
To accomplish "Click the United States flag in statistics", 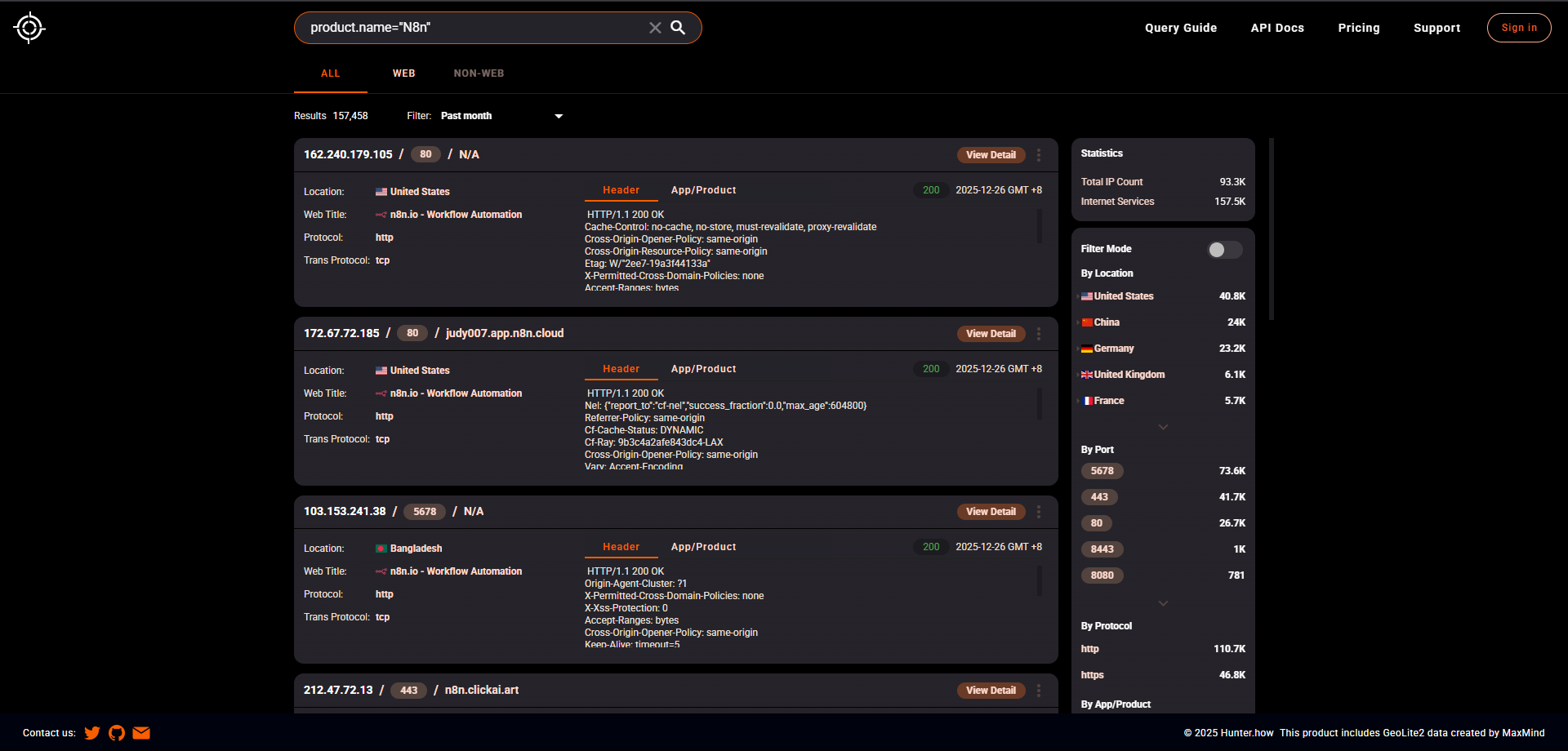I will pyautogui.click(x=1087, y=296).
